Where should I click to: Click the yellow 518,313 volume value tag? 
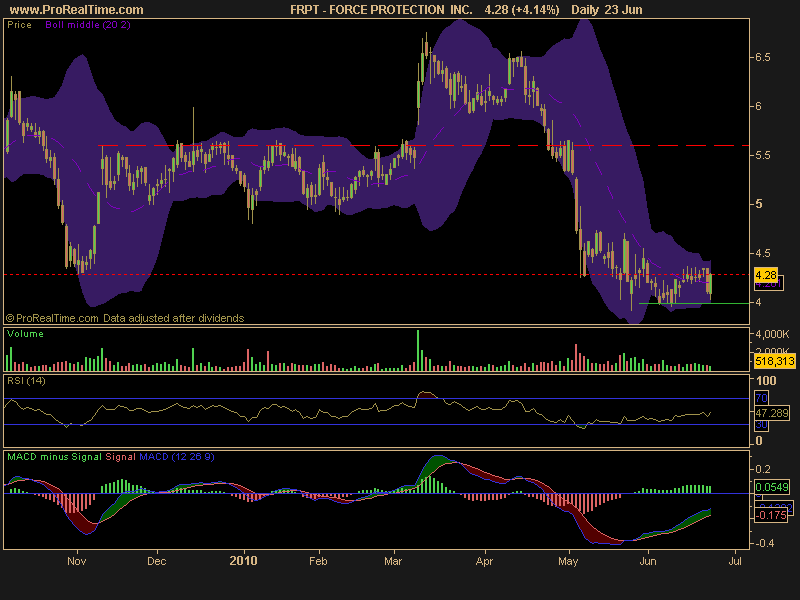click(774, 361)
